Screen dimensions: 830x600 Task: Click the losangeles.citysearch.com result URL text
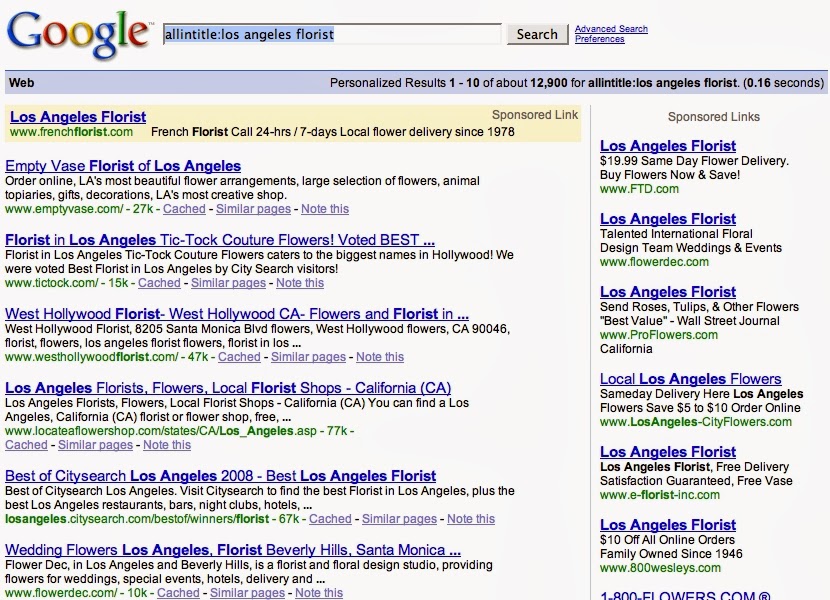click(x=137, y=519)
